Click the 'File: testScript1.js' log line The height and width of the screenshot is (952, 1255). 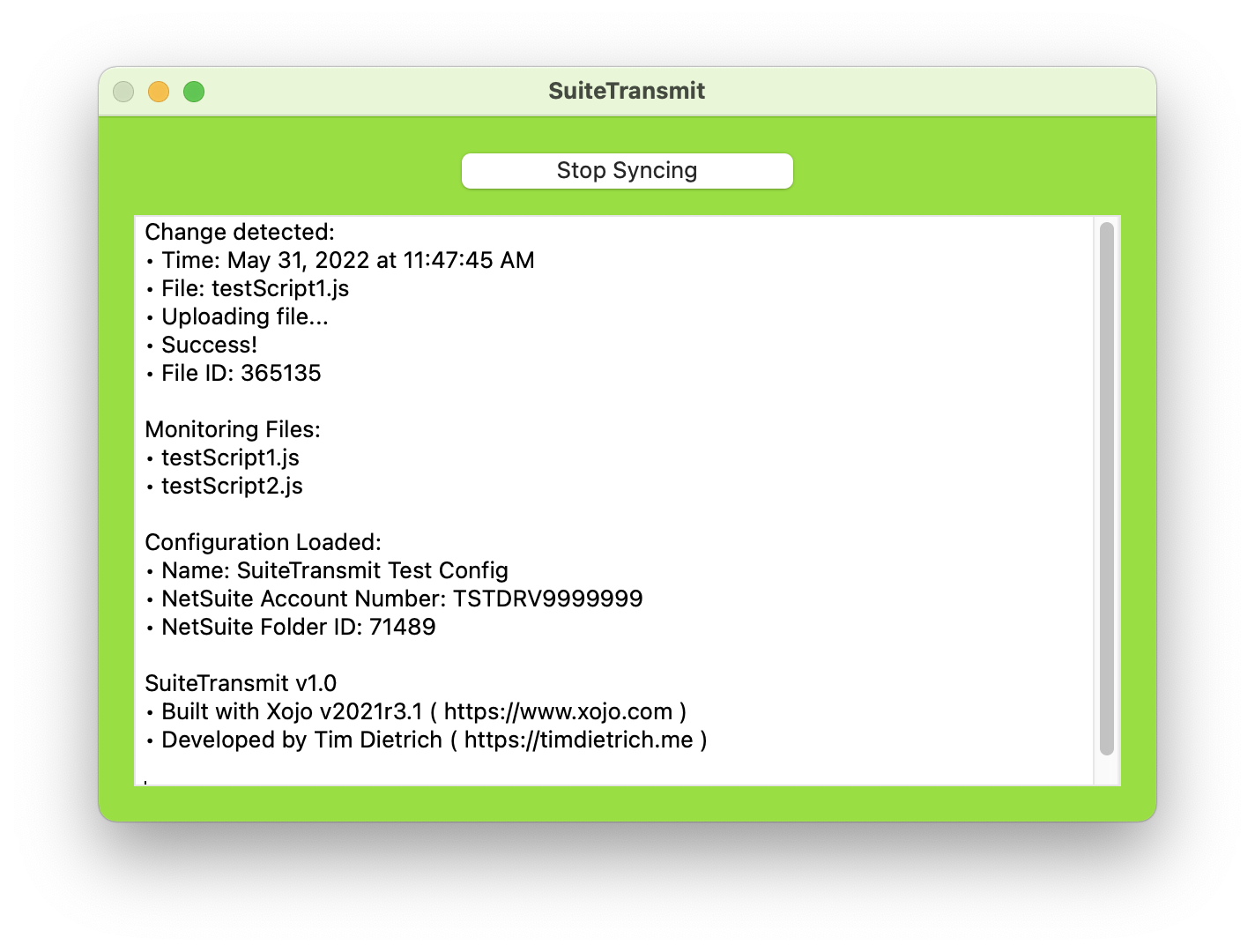(x=248, y=288)
